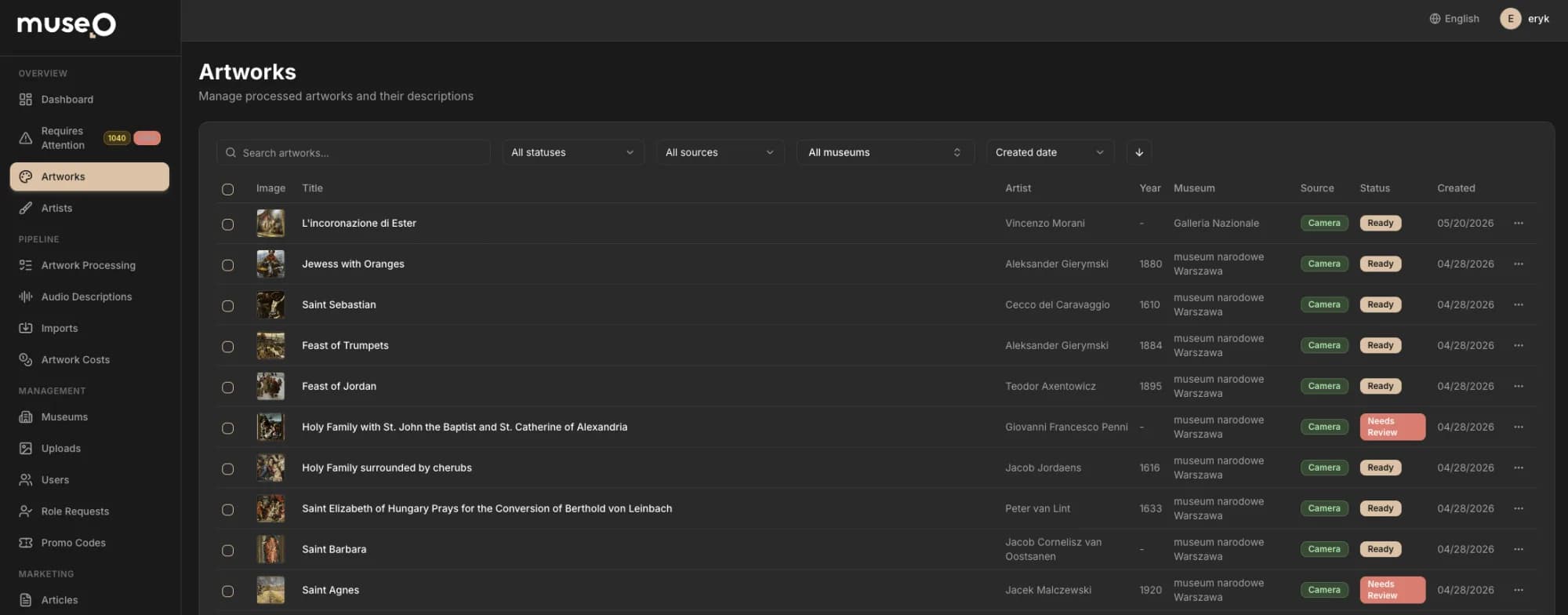Open the All museums combo box
Image resolution: width=1568 pixels, height=615 pixels.
click(885, 152)
